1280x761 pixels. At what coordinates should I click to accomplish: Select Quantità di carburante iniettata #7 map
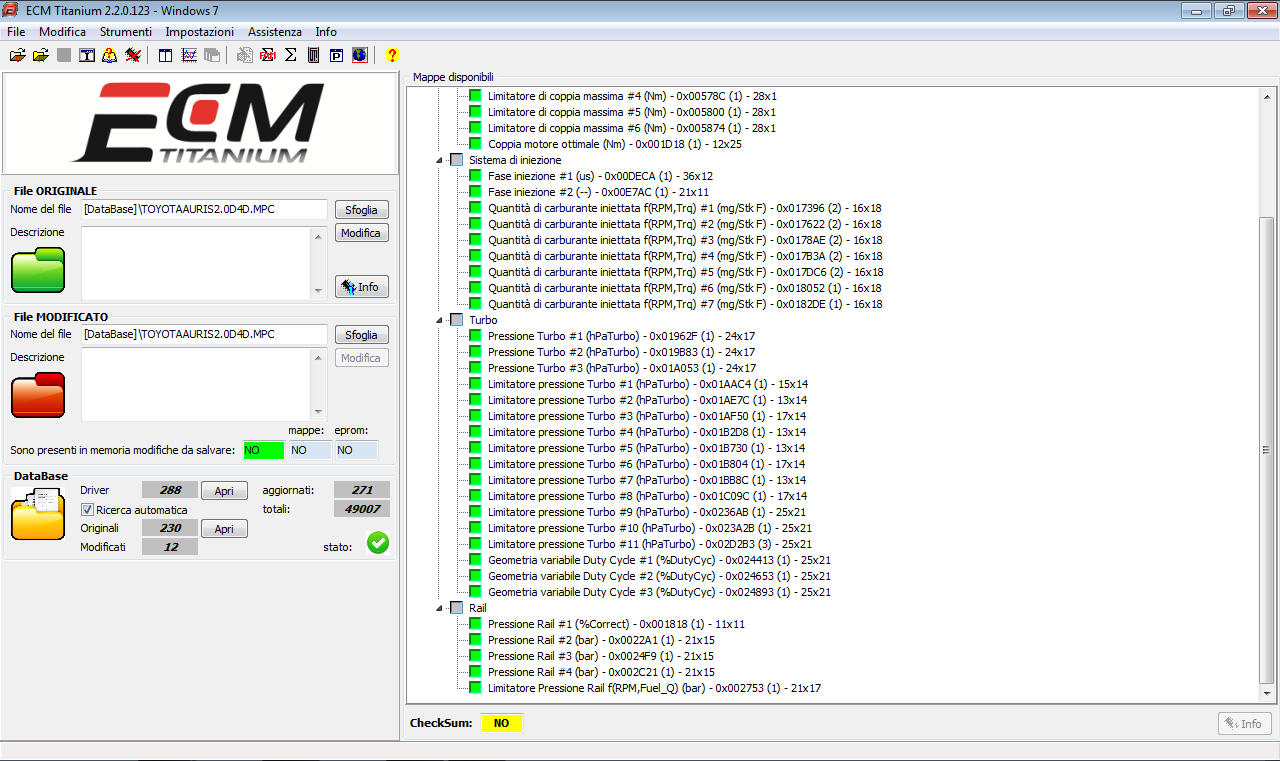(x=685, y=304)
